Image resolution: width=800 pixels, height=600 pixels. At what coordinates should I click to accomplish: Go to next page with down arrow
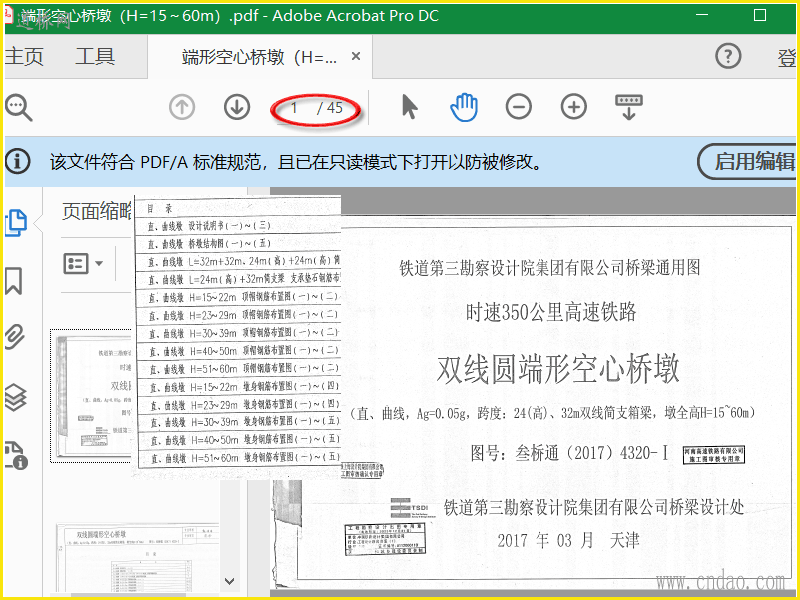[237, 107]
